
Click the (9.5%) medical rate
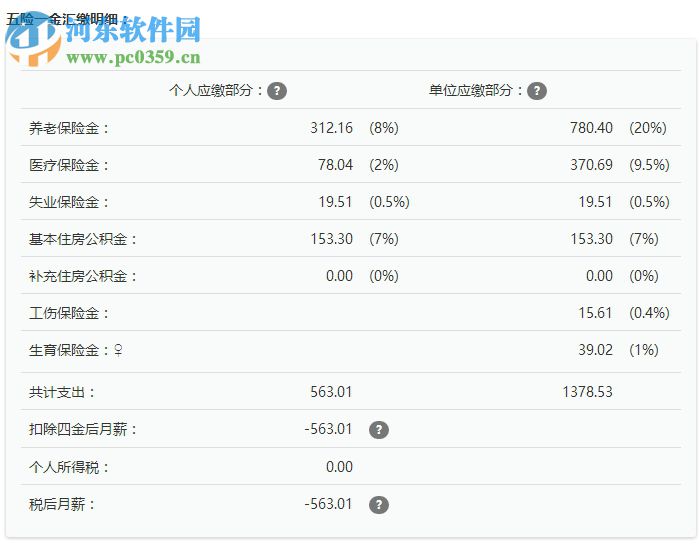[x=650, y=165]
